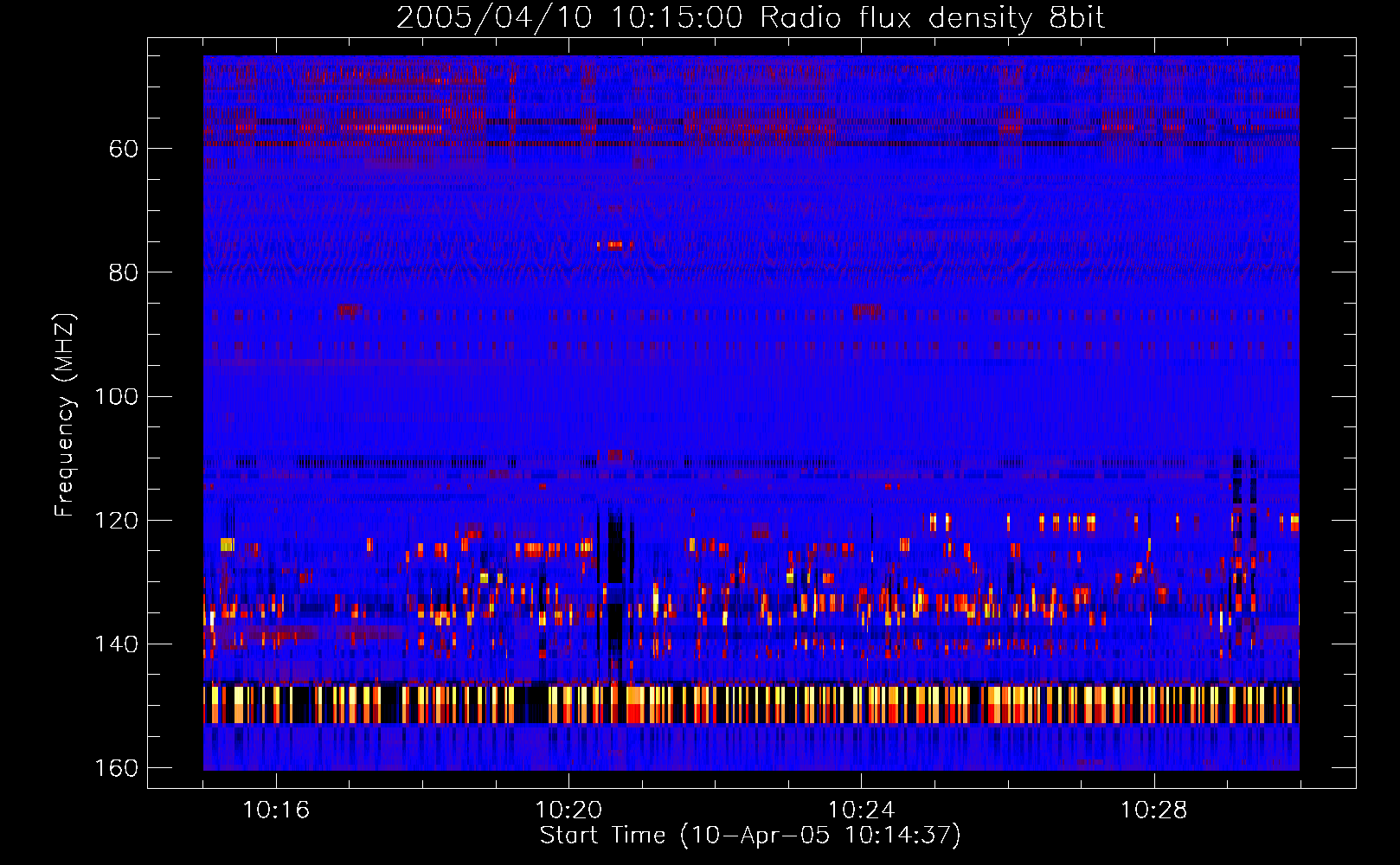Click the '80' frequency tick label
Screen dimensions: 1400x865
click(x=124, y=272)
